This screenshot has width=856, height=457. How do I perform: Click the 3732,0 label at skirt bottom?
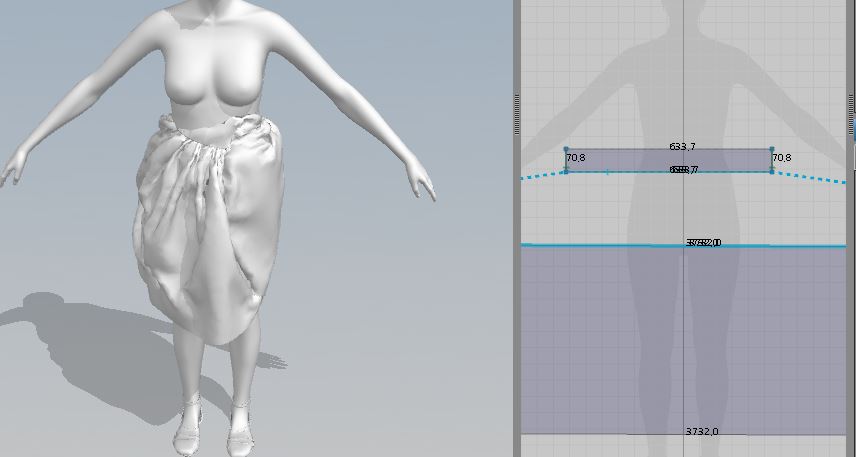pos(702,431)
